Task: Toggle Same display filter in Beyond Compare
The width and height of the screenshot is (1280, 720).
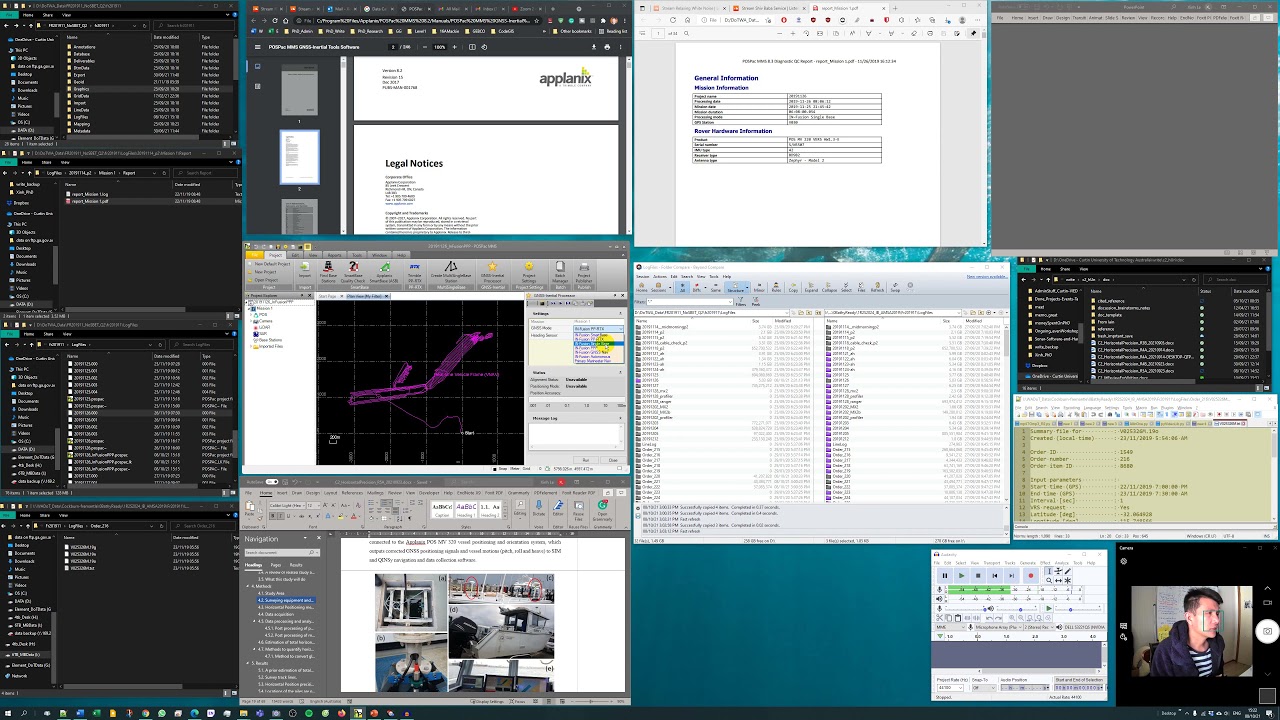Action: (x=716, y=287)
